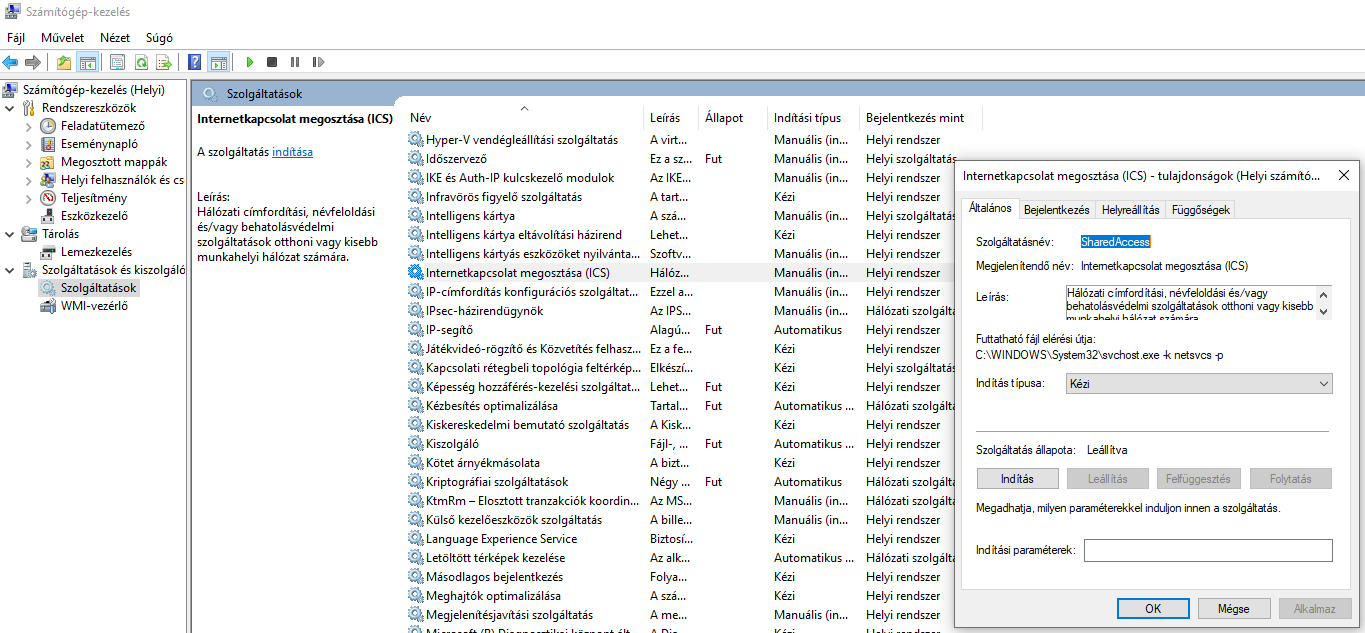Viewport: 1365px width, 633px height.
Task: Click the Stop service square toolbar icon
Action: click(x=273, y=62)
